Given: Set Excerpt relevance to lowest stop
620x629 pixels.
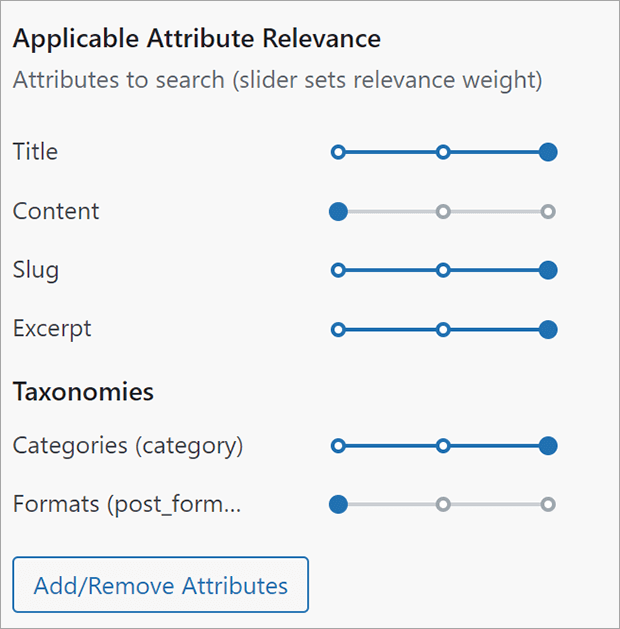Looking at the screenshot, I should click(x=338, y=329).
